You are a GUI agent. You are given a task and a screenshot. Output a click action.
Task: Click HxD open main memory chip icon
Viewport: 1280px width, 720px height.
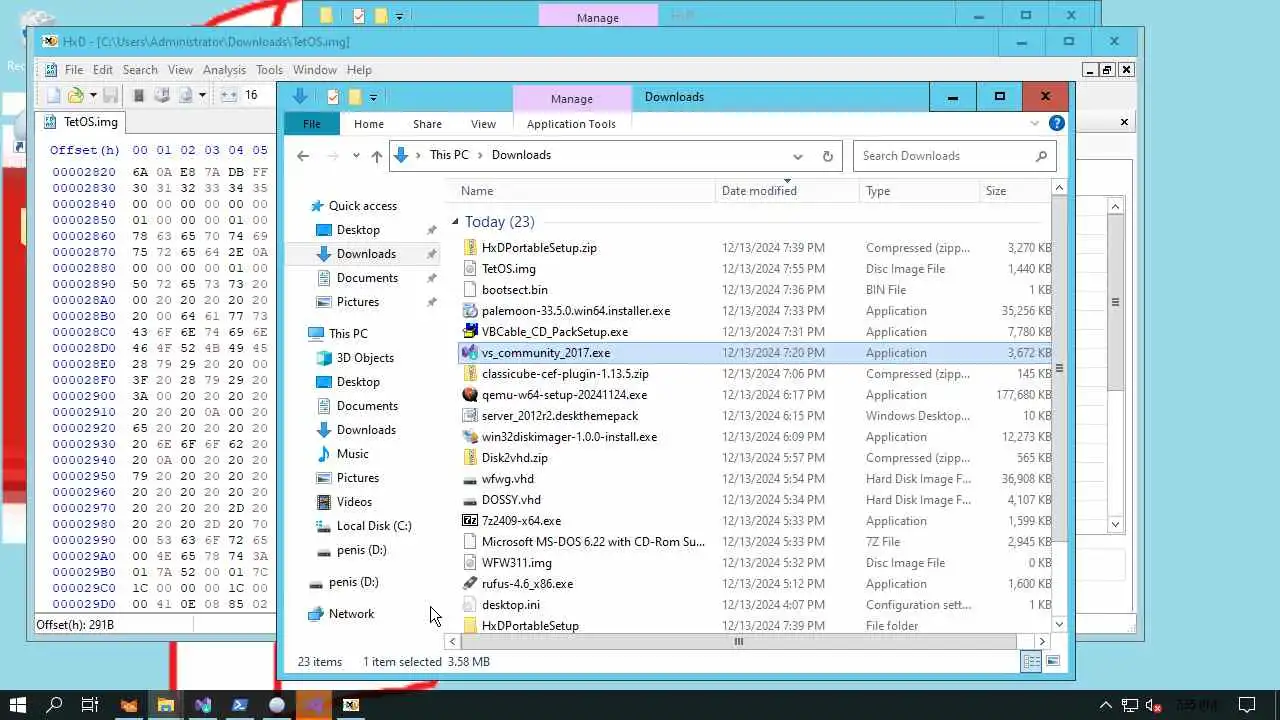(x=139, y=95)
